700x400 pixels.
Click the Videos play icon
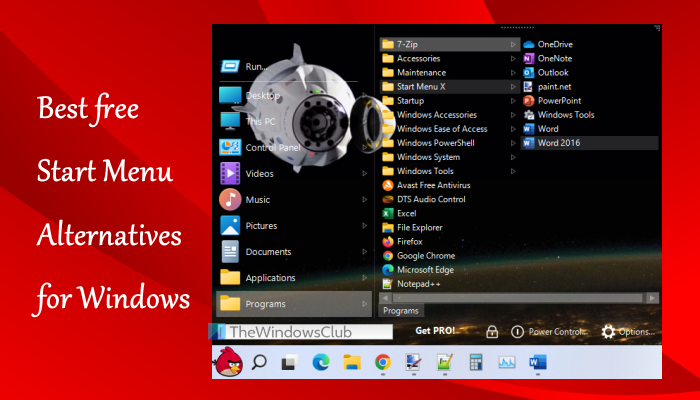point(230,173)
